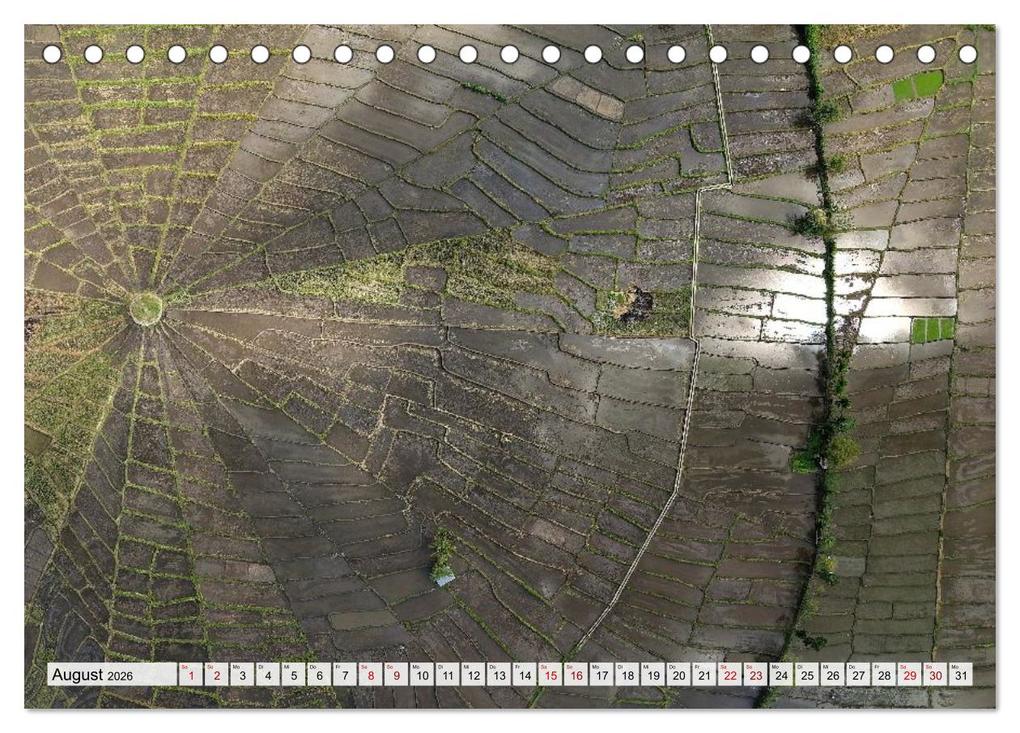Choose date 13 in the calendar row
The height and width of the screenshot is (733, 1020).
[499, 675]
